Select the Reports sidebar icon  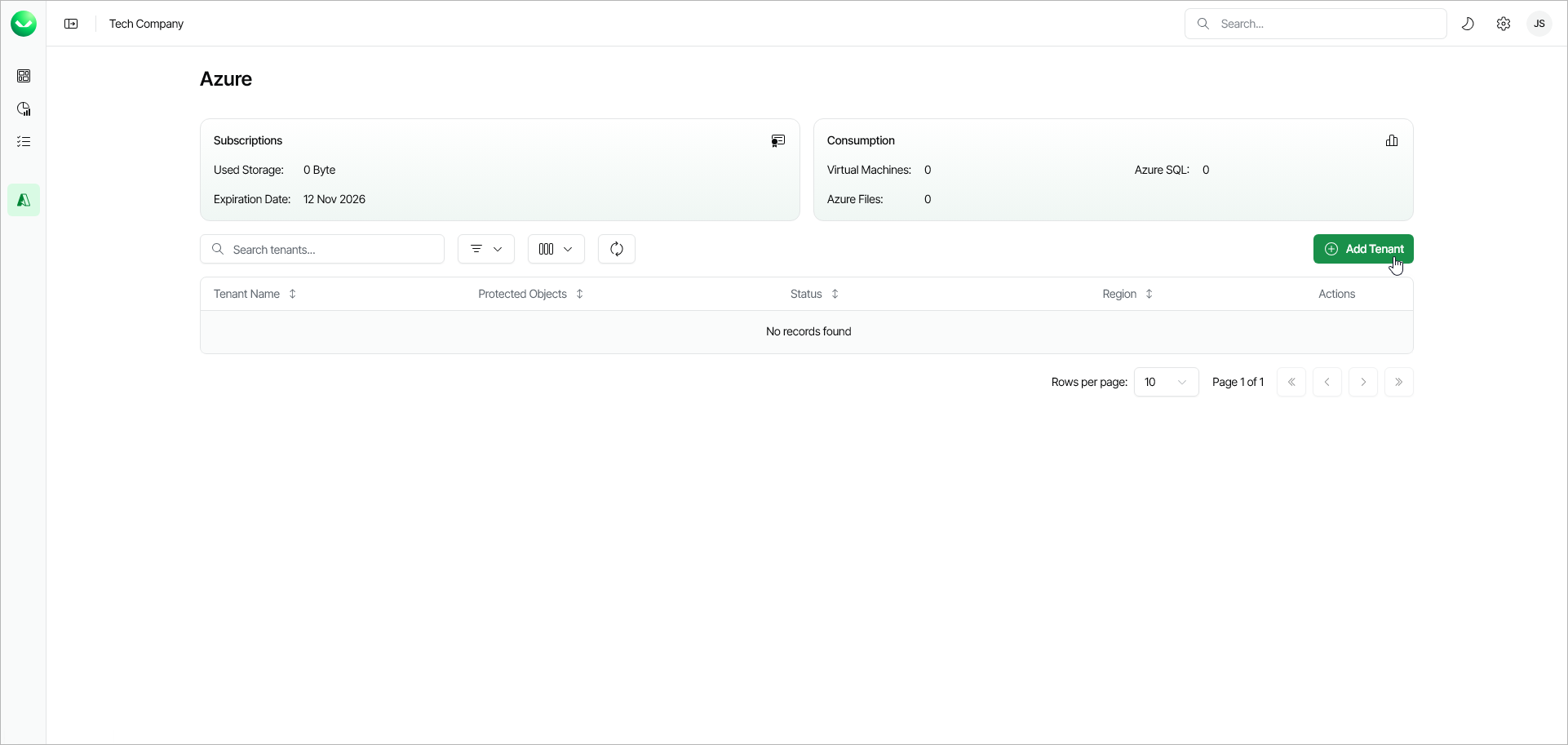[24, 109]
